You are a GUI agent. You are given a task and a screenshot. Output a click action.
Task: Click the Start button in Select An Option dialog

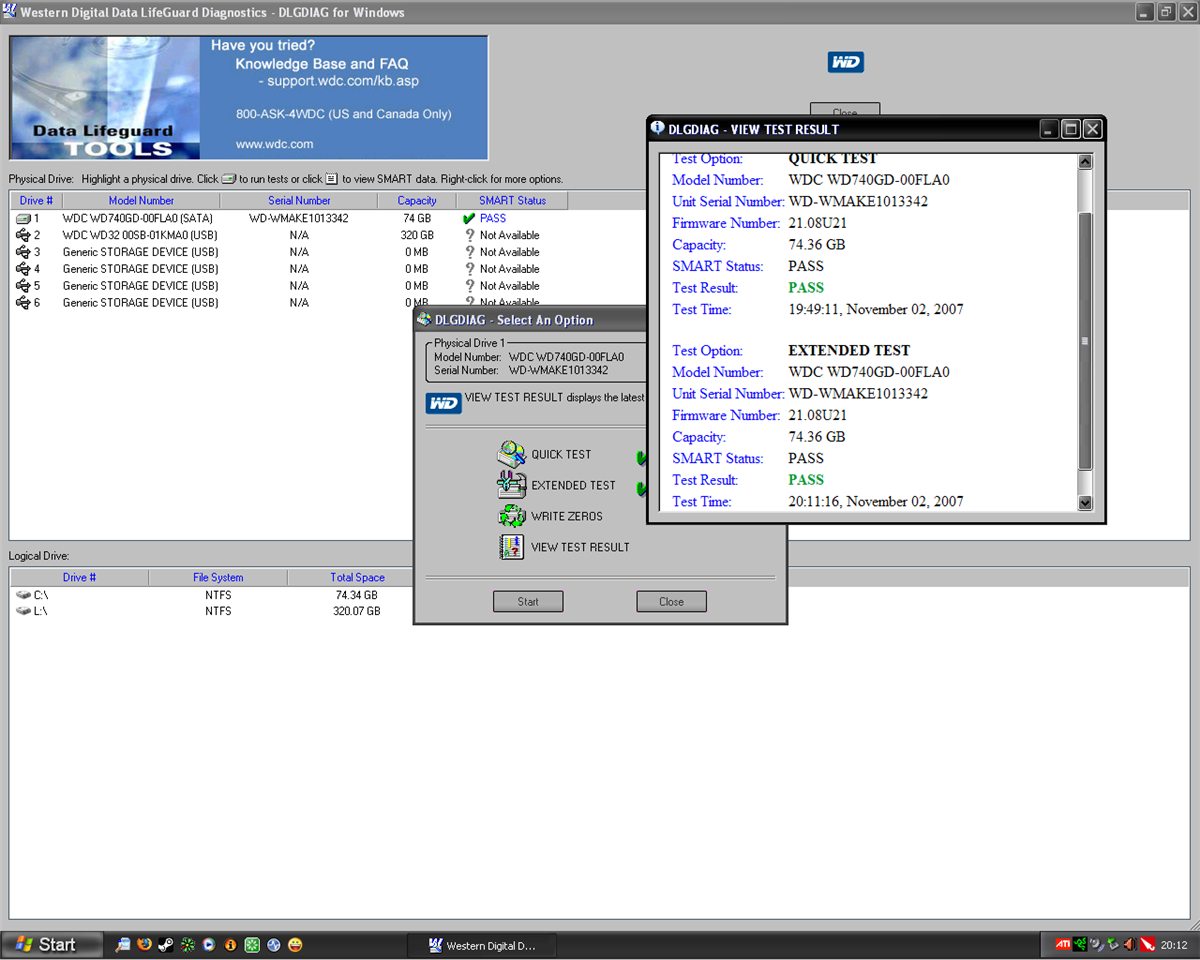tap(528, 601)
